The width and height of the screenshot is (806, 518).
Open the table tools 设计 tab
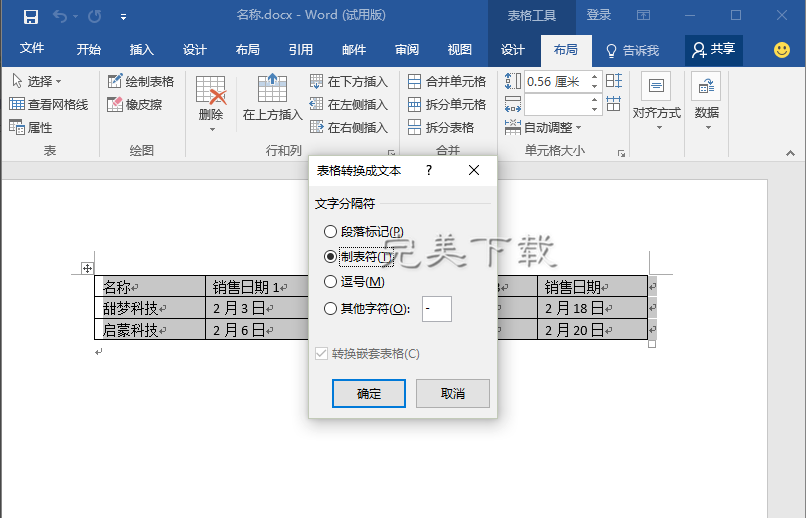point(512,49)
